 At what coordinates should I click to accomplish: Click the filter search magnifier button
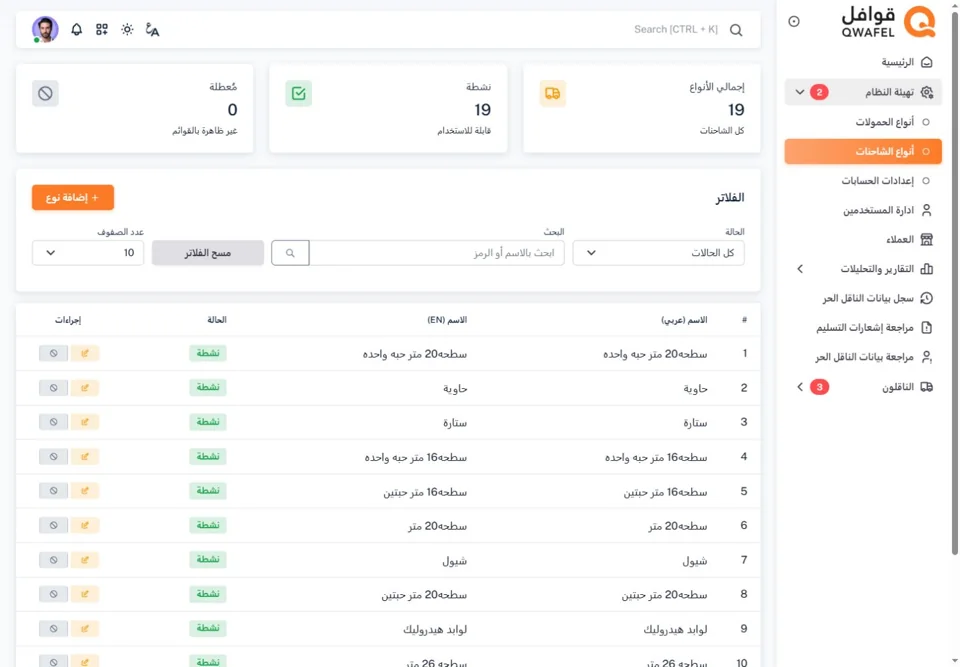[x=290, y=253]
